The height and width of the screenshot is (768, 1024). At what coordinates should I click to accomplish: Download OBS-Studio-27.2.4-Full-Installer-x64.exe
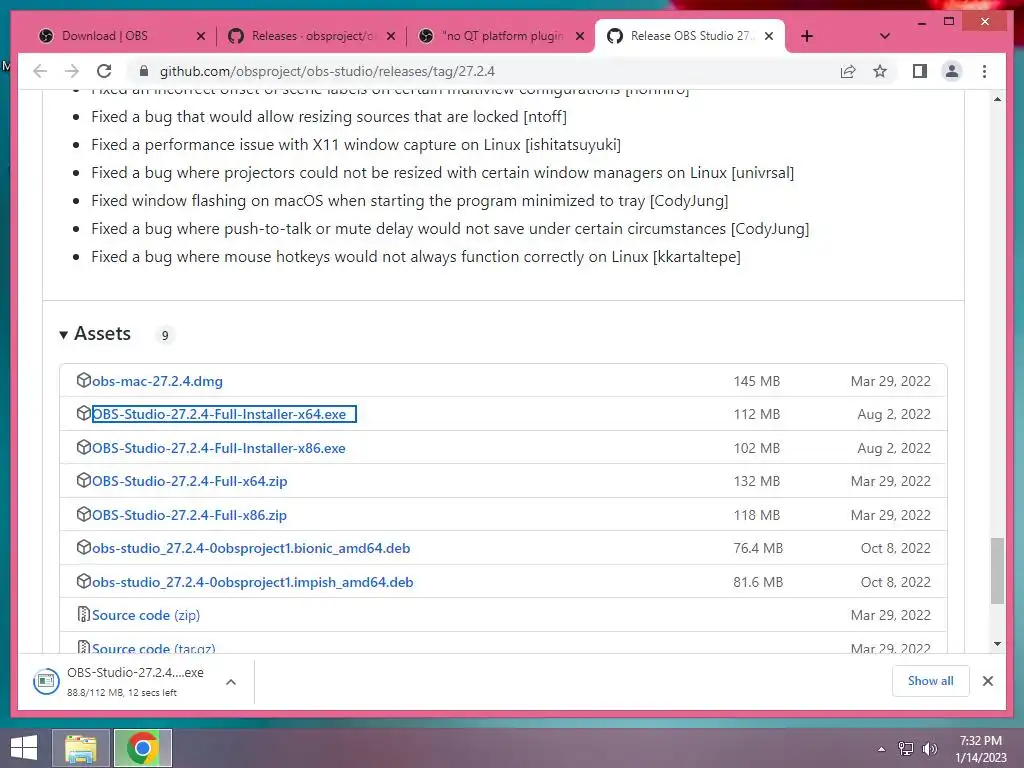[219, 414]
